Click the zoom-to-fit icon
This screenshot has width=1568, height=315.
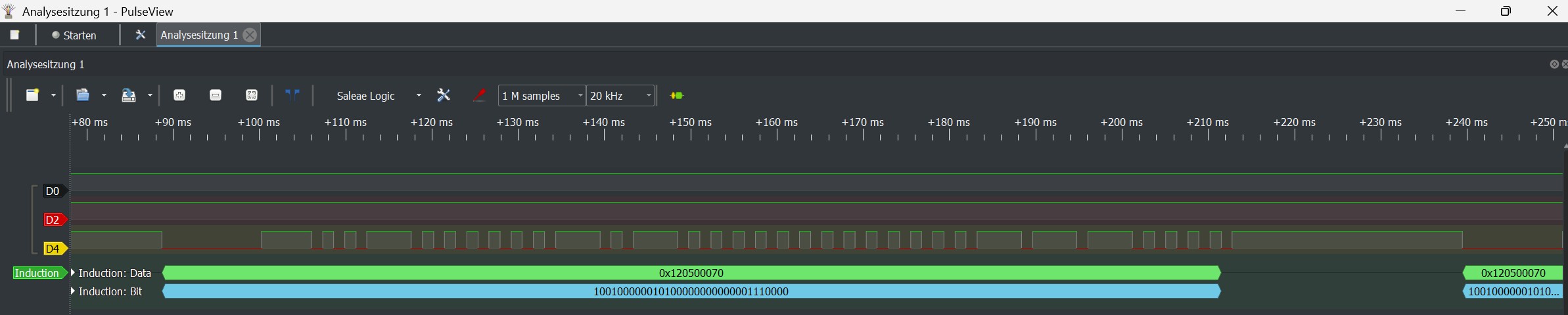(251, 95)
